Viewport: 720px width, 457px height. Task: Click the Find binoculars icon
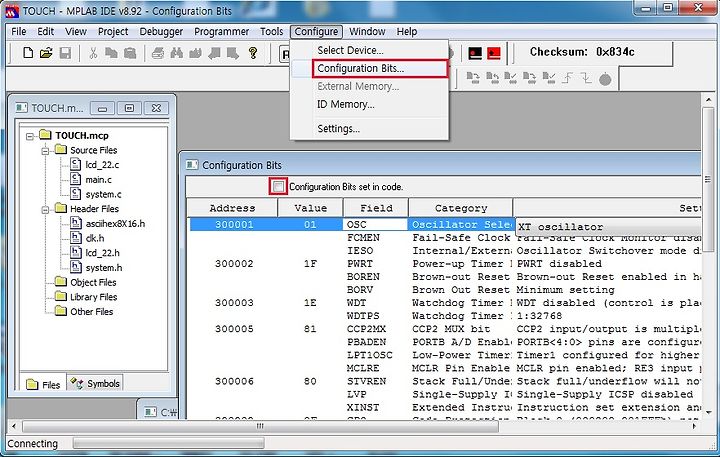pos(176,53)
